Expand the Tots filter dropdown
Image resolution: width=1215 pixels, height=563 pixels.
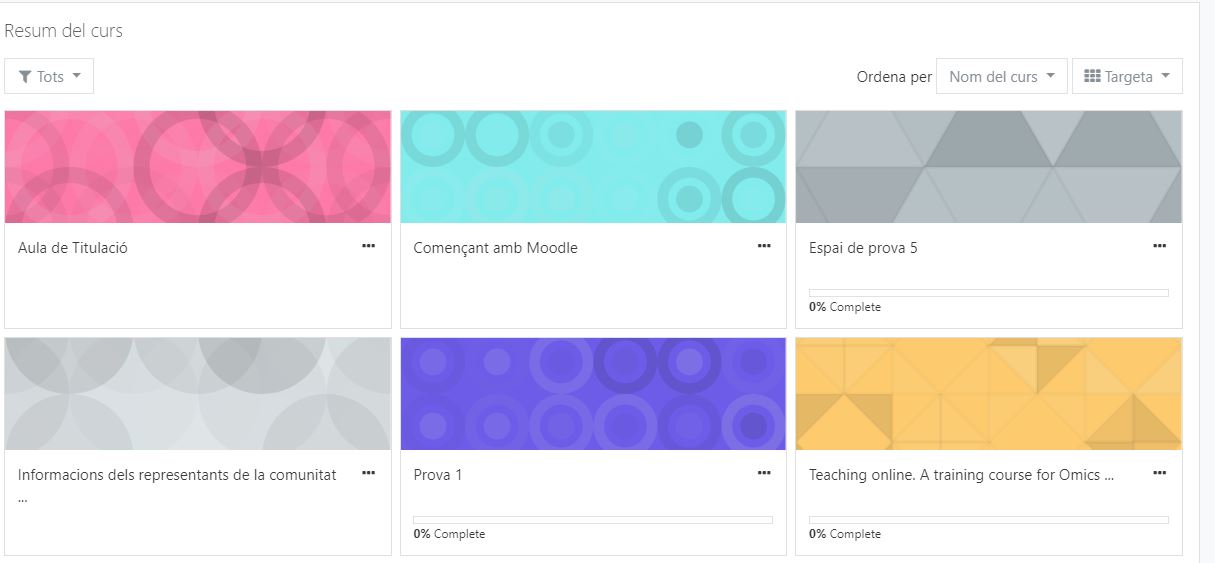pyautogui.click(x=50, y=77)
